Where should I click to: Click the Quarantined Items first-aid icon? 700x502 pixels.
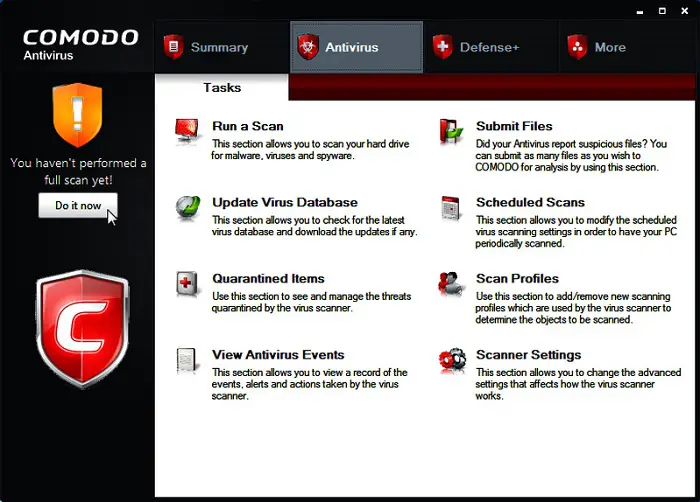coord(187,284)
